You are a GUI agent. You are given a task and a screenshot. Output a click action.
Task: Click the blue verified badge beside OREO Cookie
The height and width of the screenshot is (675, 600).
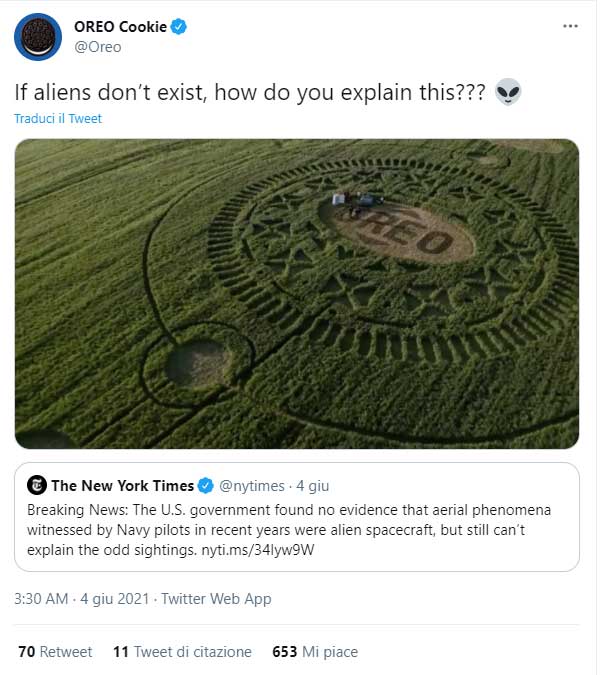pos(178,26)
